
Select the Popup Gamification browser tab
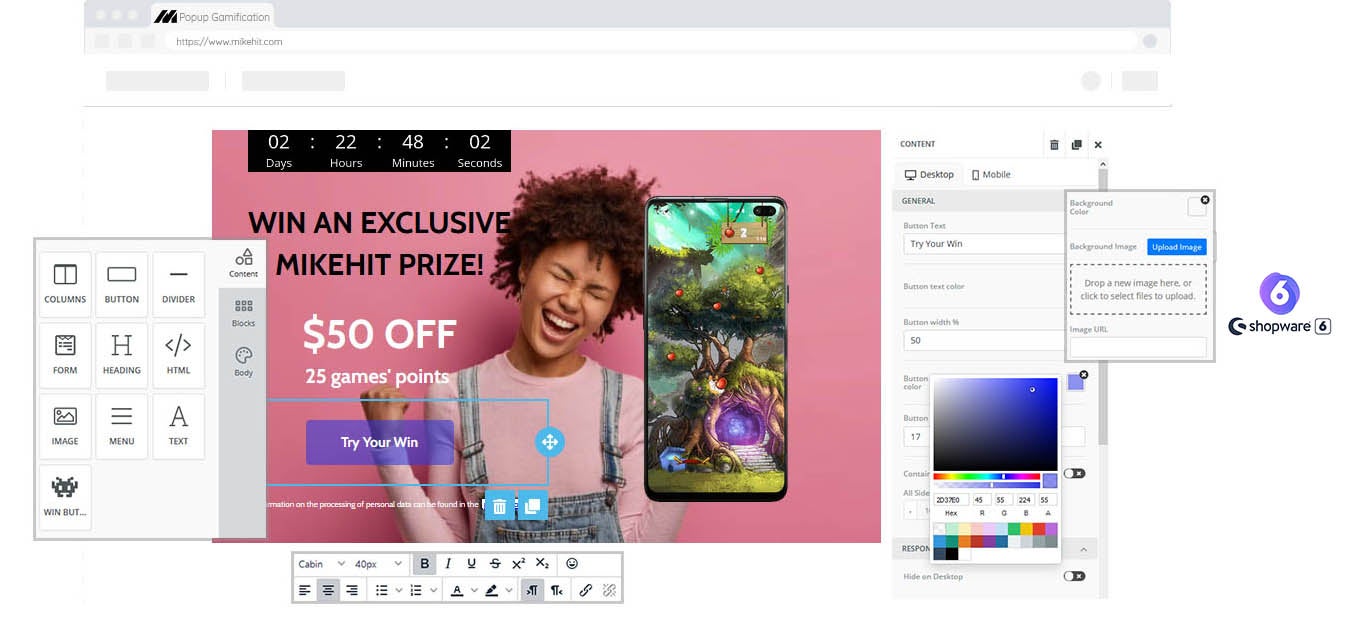point(212,16)
